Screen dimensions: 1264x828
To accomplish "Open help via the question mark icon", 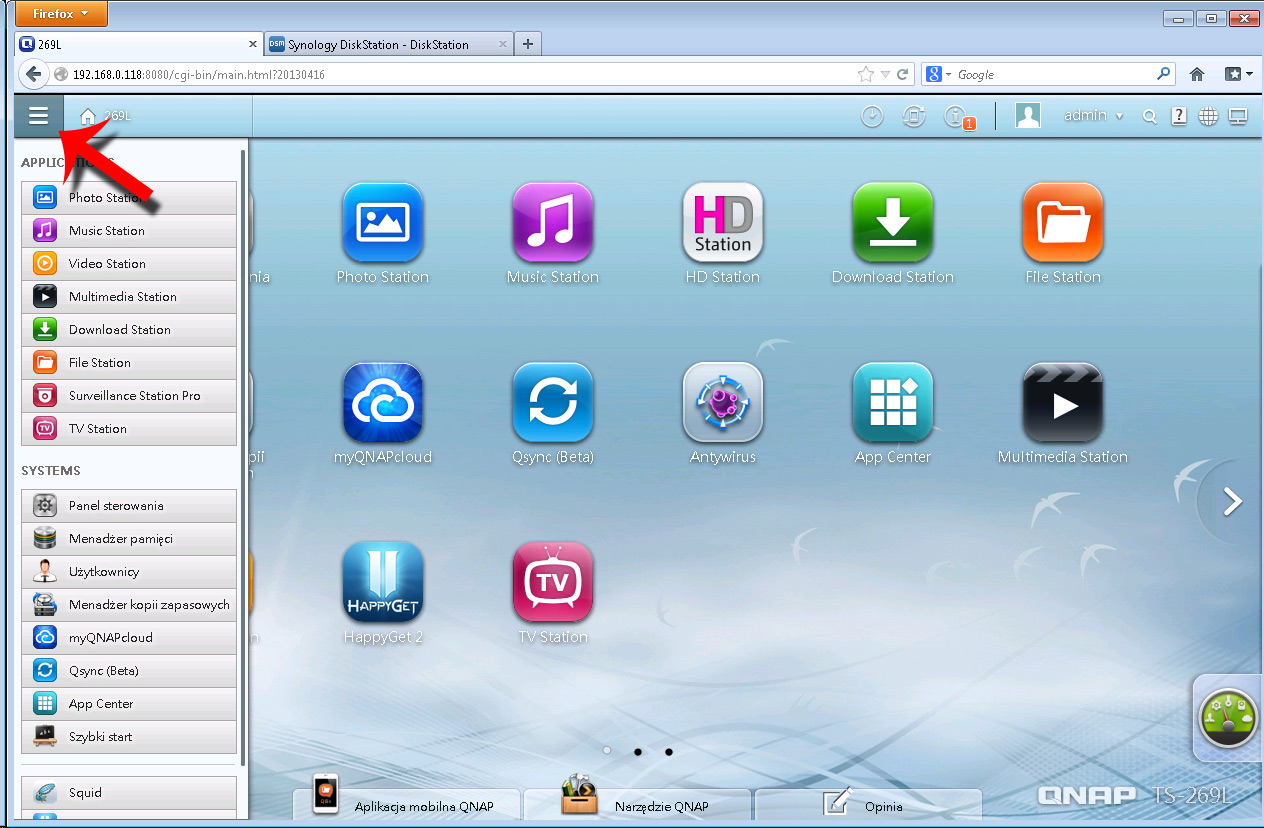I will pos(1179,116).
